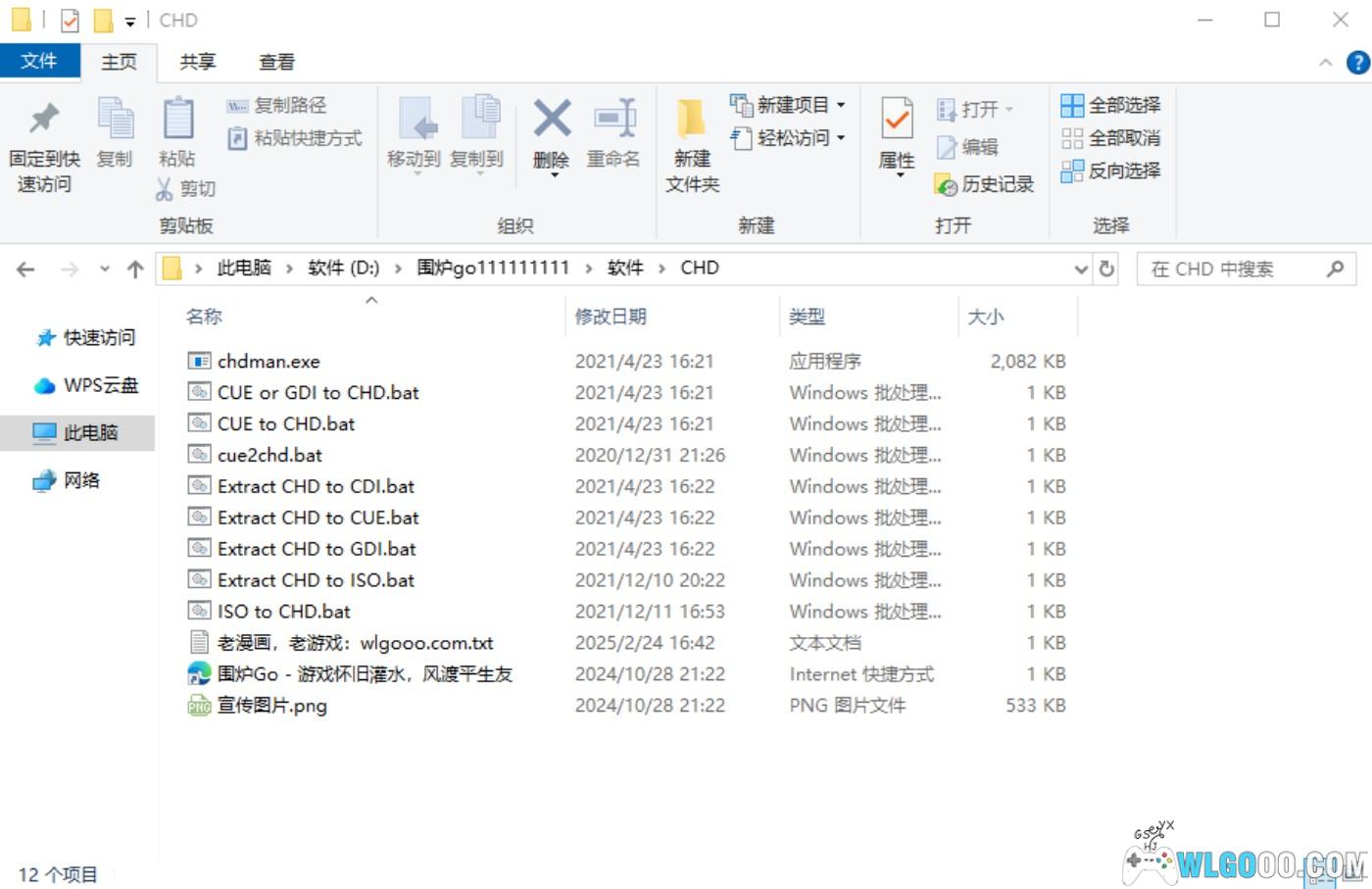Viewport: 1372px width, 889px height.
Task: Click the Pin to Quick Access icon
Action: (x=44, y=120)
